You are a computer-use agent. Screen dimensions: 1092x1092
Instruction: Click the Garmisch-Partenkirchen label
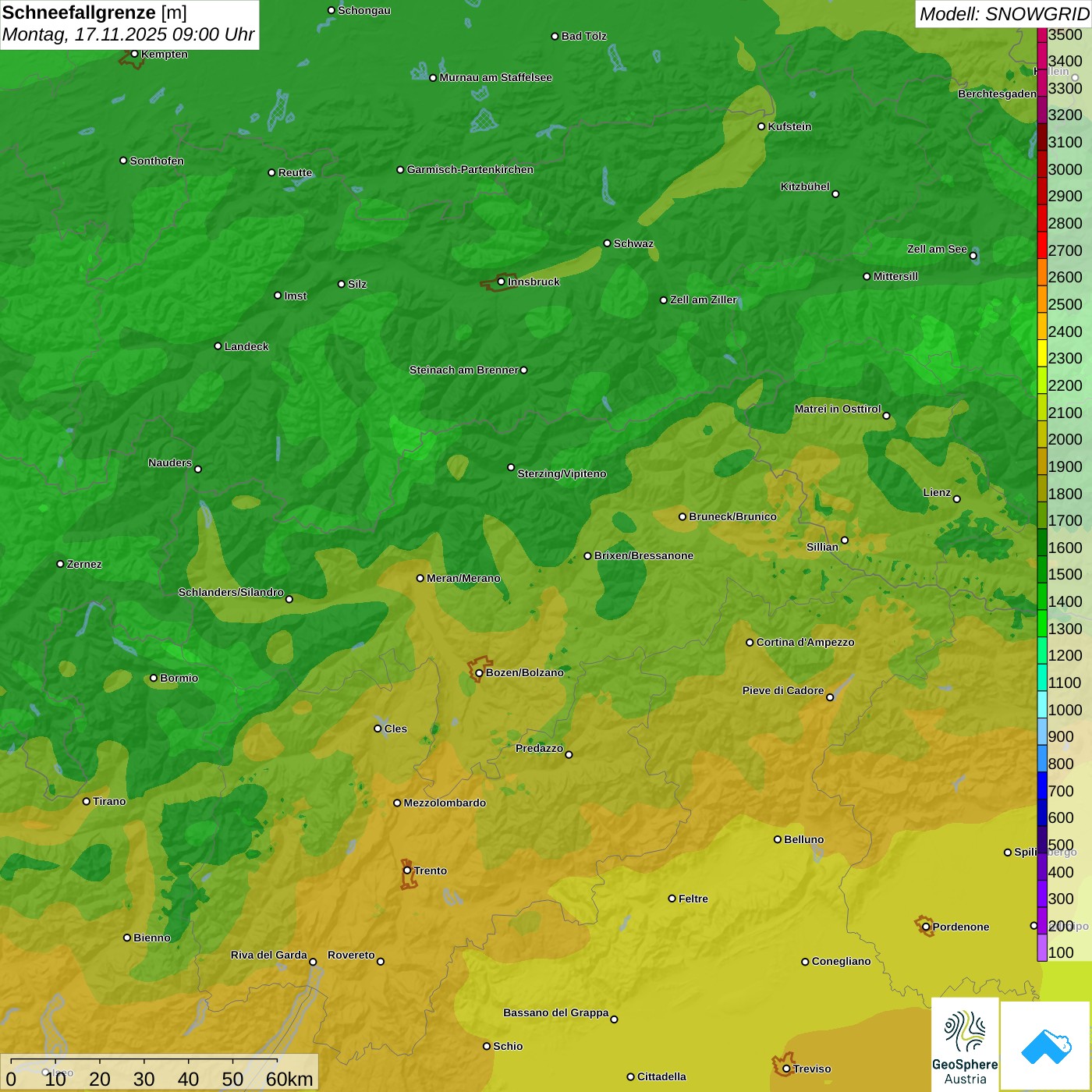[470, 169]
